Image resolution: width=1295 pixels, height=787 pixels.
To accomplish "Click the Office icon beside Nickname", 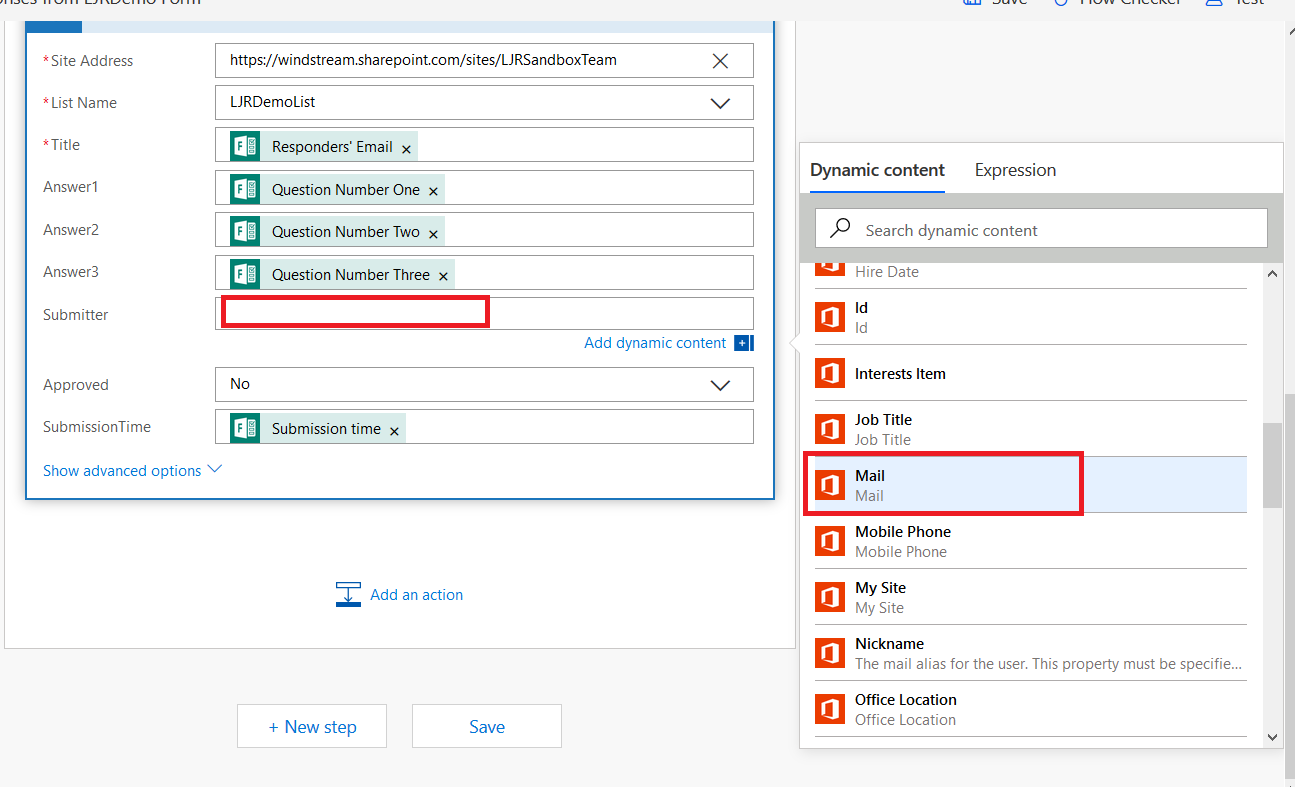I will [830, 653].
